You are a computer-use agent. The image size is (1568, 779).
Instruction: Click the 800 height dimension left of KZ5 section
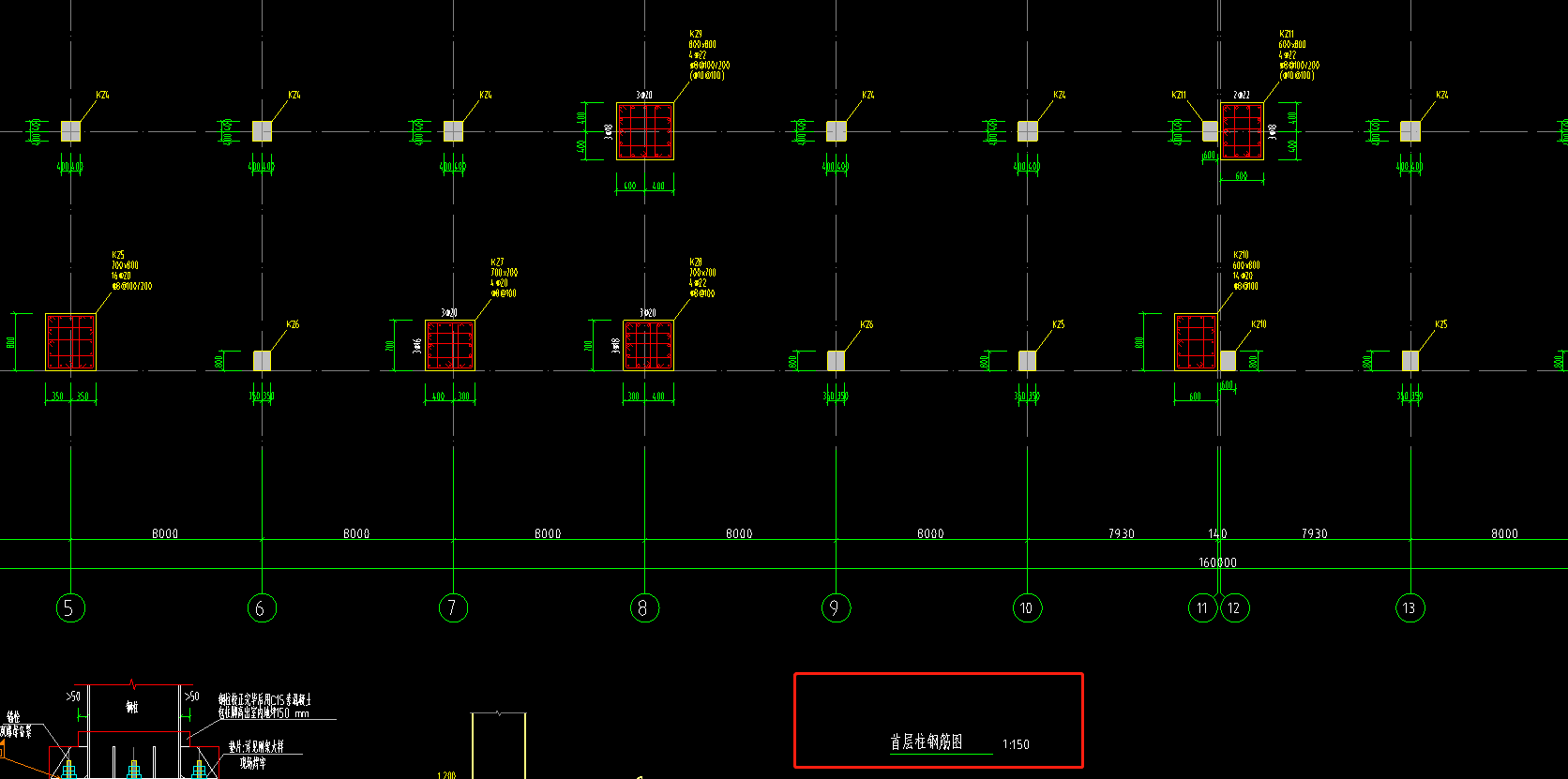click(x=10, y=342)
